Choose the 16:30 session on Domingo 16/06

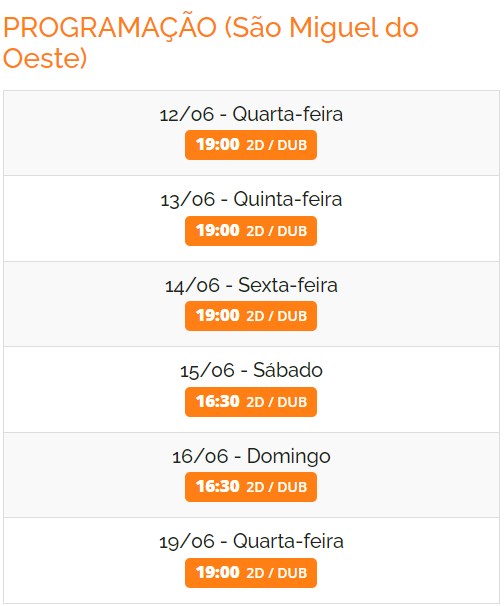coord(251,487)
